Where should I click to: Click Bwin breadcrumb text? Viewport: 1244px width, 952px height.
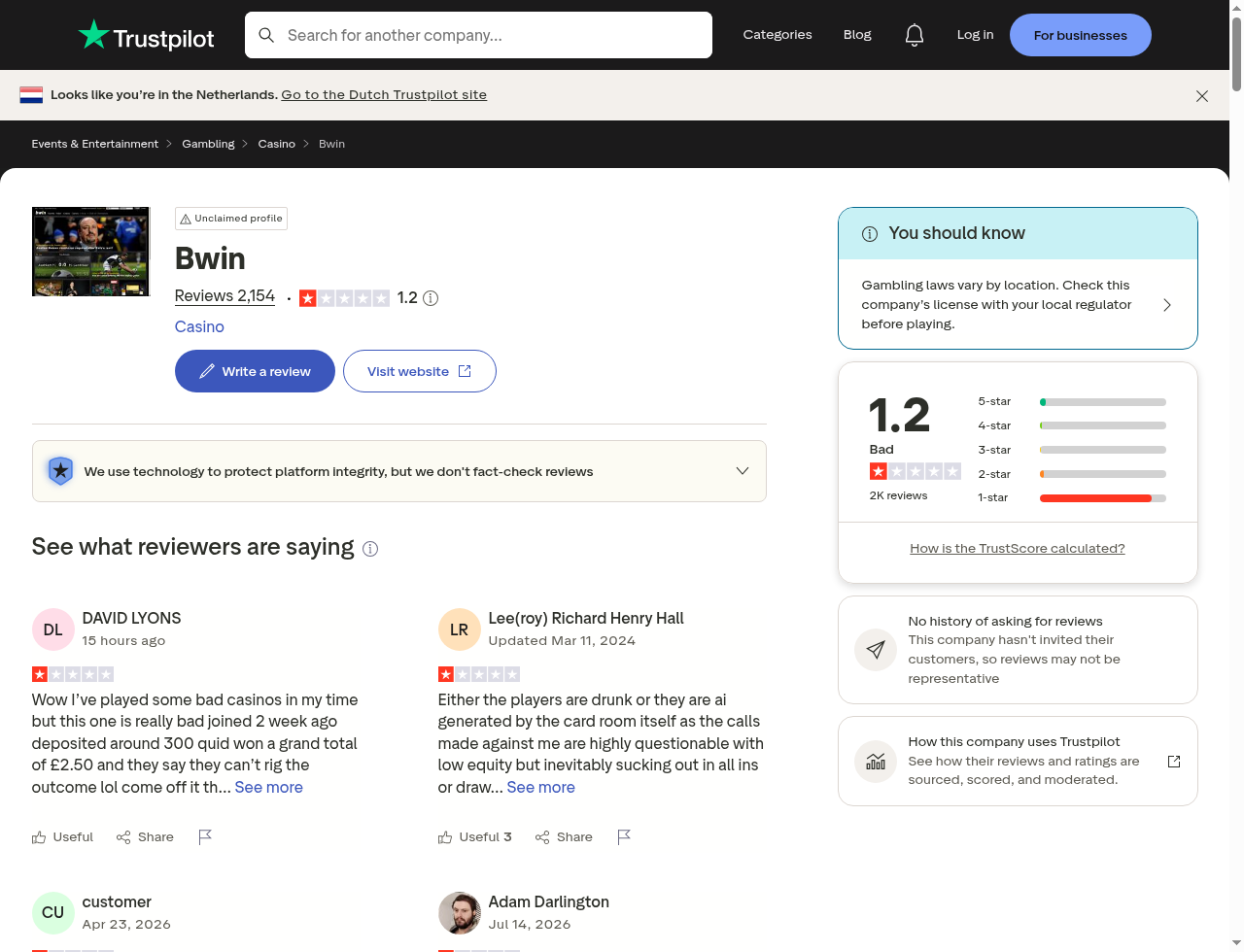(x=332, y=144)
